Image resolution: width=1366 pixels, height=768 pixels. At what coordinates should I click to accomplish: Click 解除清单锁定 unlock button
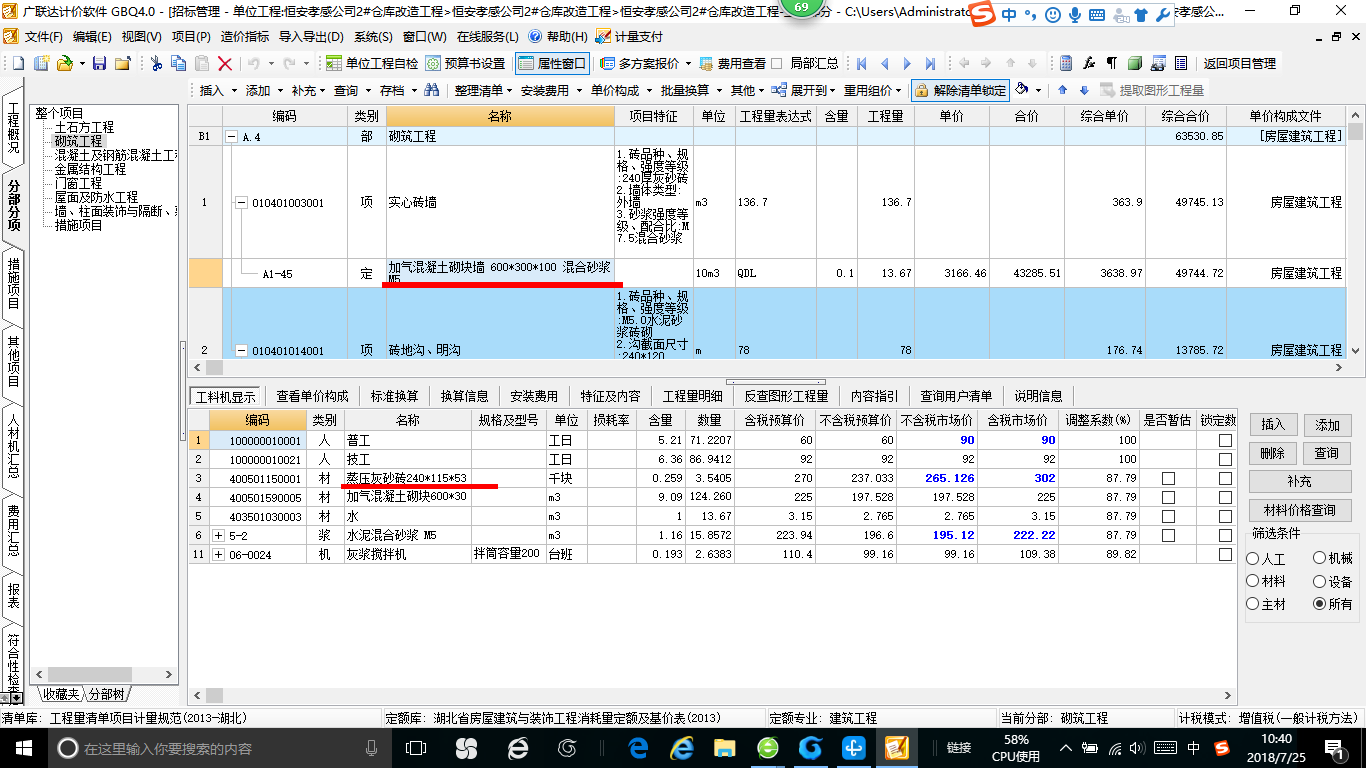click(960, 90)
